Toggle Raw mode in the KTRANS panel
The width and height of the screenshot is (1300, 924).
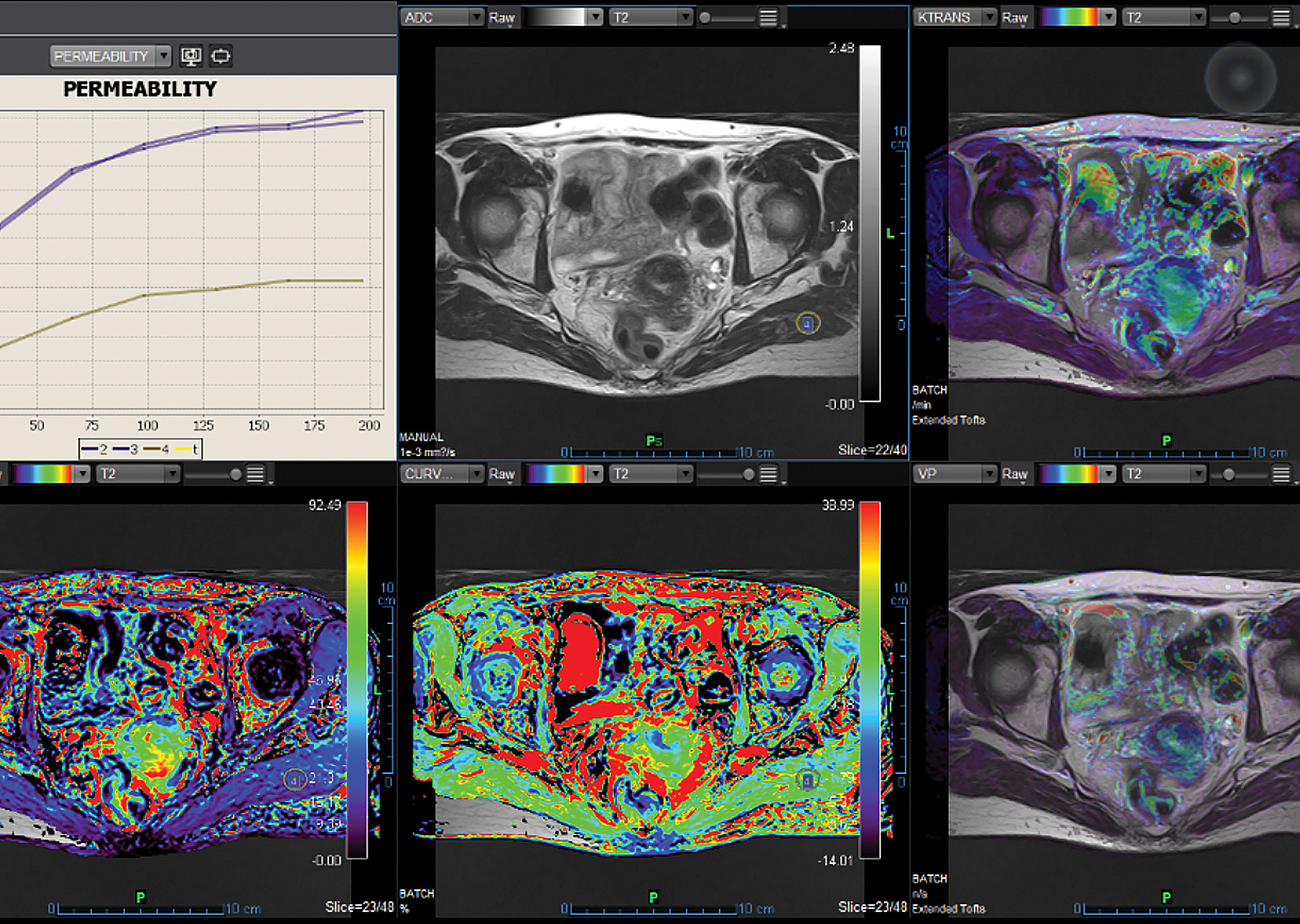pyautogui.click(x=1015, y=18)
